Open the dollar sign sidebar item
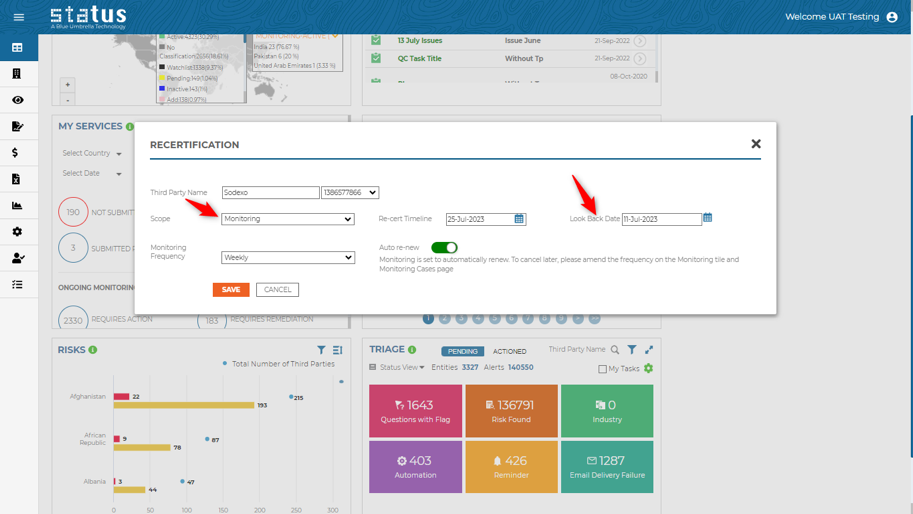The width and height of the screenshot is (913, 514). pyautogui.click(x=17, y=153)
